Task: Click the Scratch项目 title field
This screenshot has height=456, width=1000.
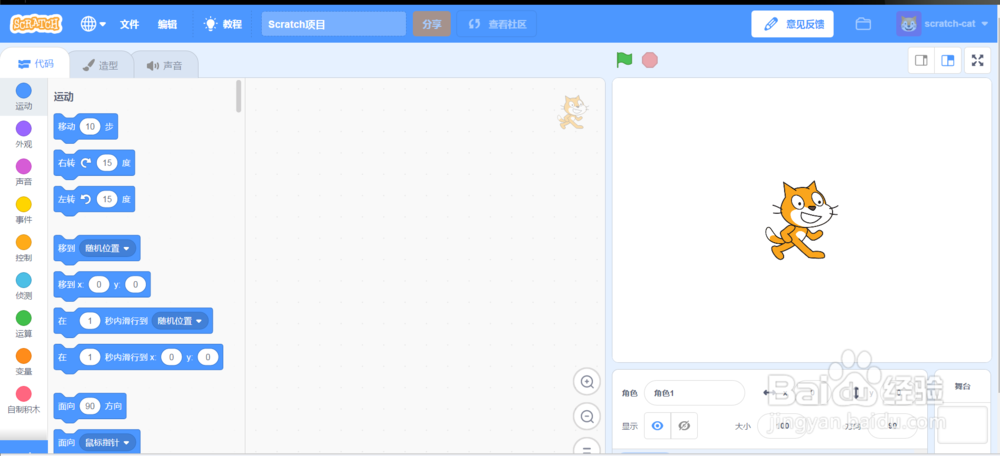Action: (334, 24)
